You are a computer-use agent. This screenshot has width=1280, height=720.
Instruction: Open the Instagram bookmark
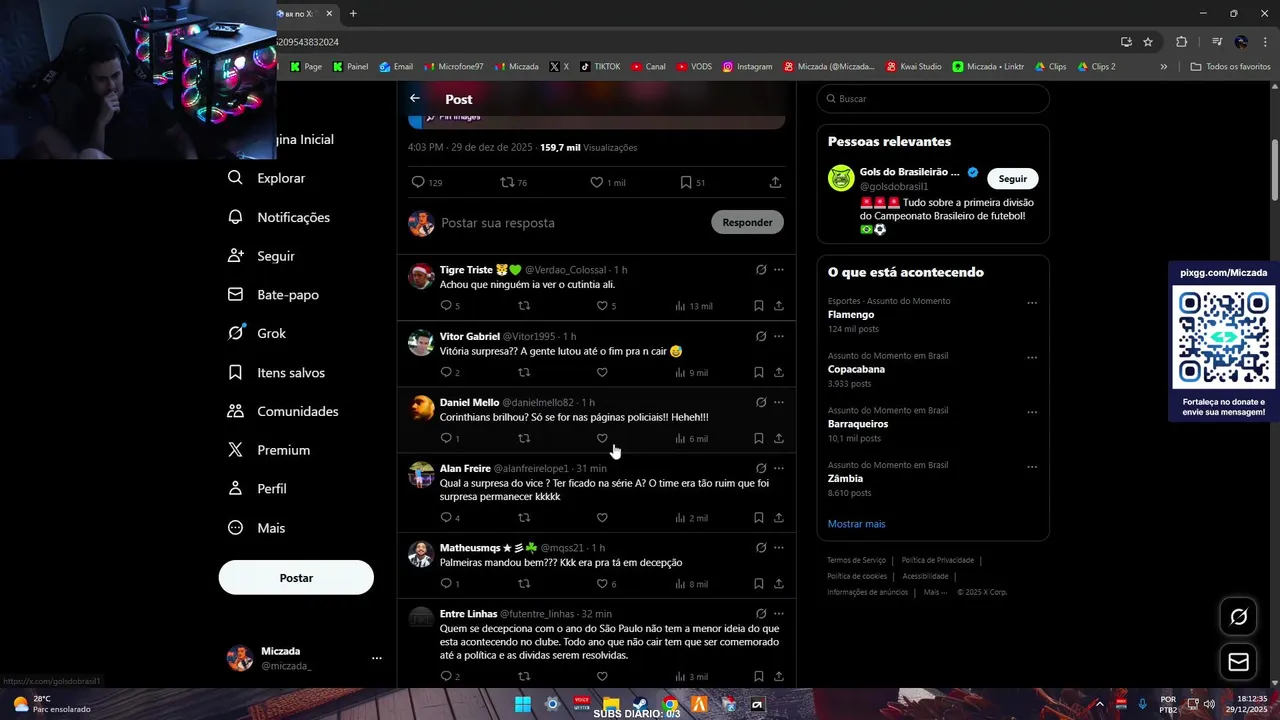click(x=748, y=67)
